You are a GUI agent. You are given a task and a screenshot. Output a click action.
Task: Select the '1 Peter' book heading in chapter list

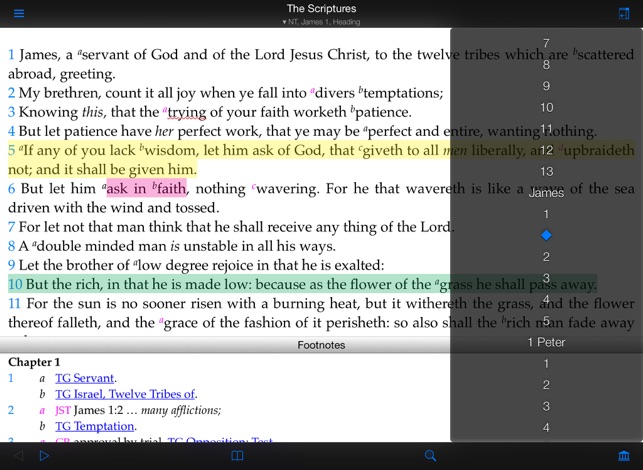(546, 342)
